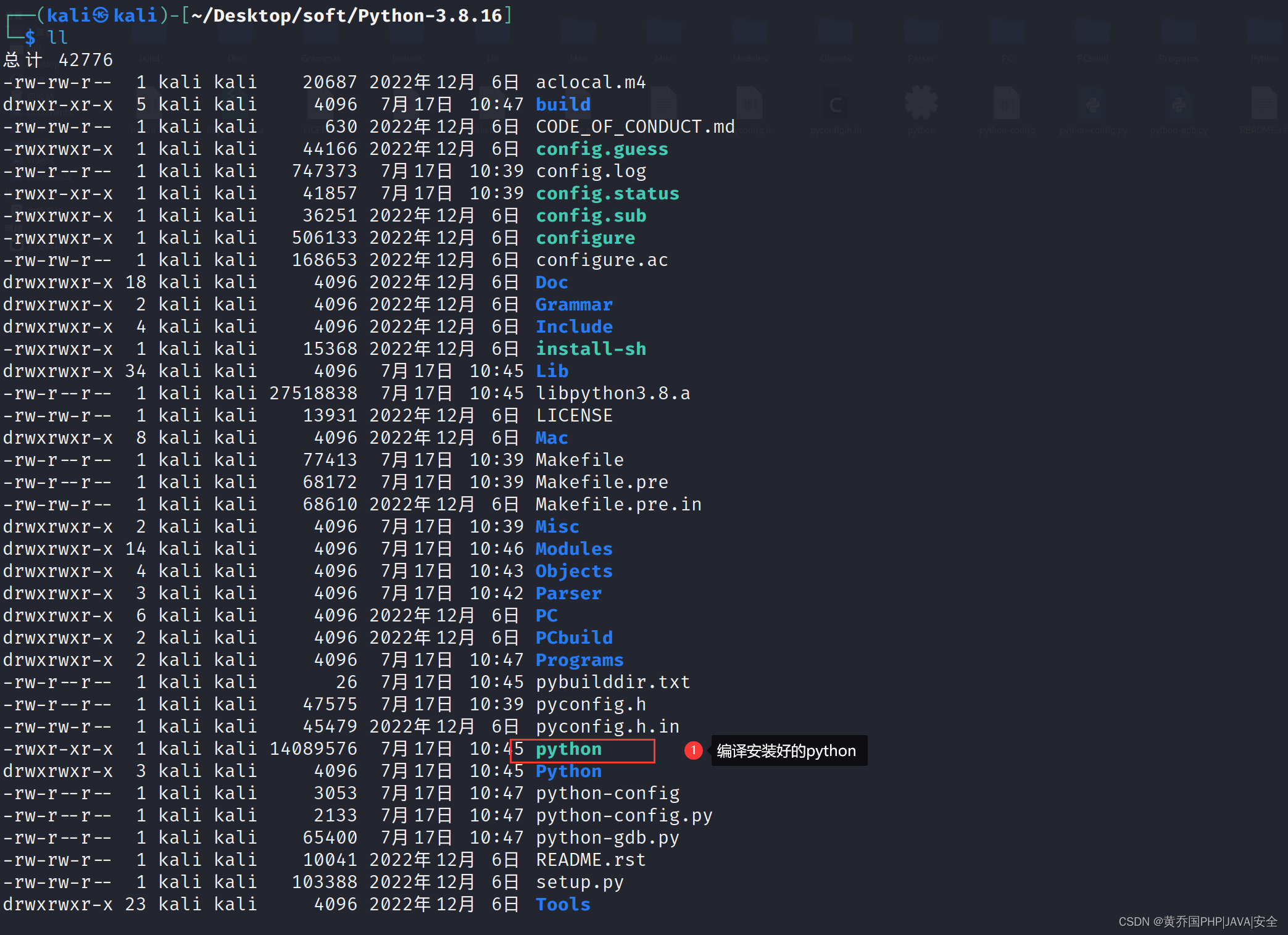Click the typed ll command
This screenshot has height=935, width=1288.
[57, 38]
